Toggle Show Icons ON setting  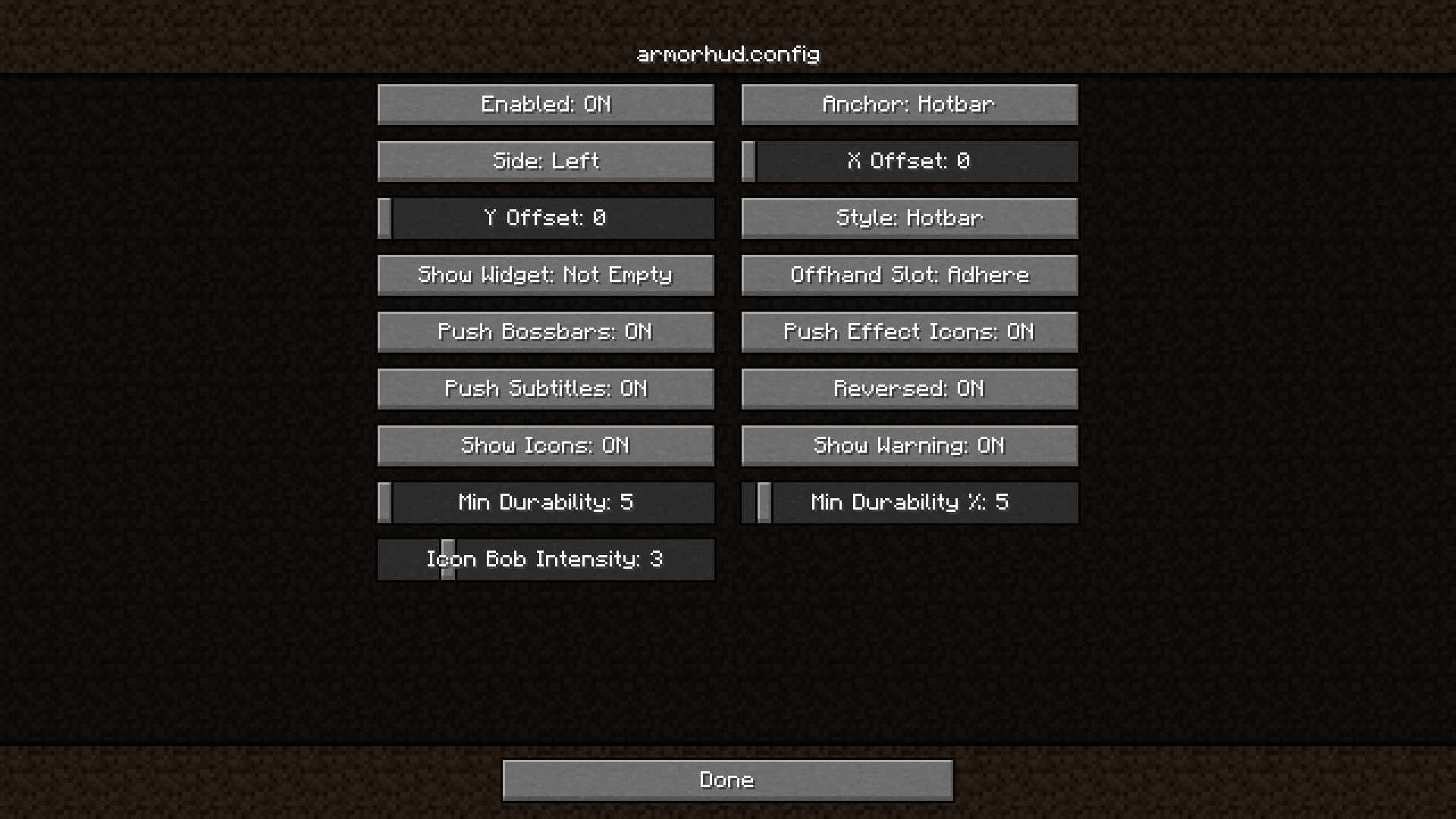(x=546, y=445)
